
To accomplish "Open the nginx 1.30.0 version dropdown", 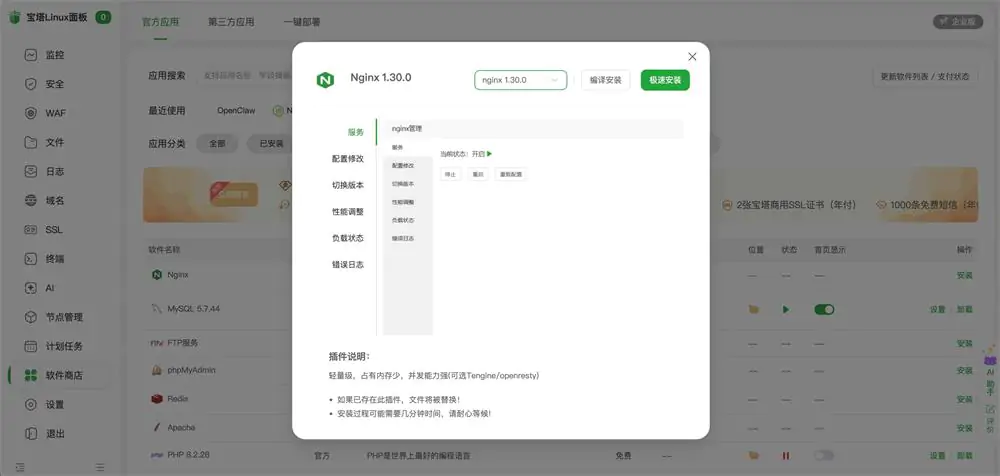I will [x=520, y=80].
